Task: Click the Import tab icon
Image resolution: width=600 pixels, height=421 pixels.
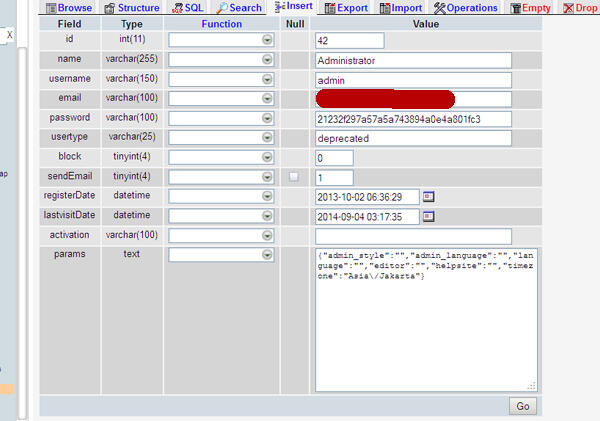Action: pos(385,8)
